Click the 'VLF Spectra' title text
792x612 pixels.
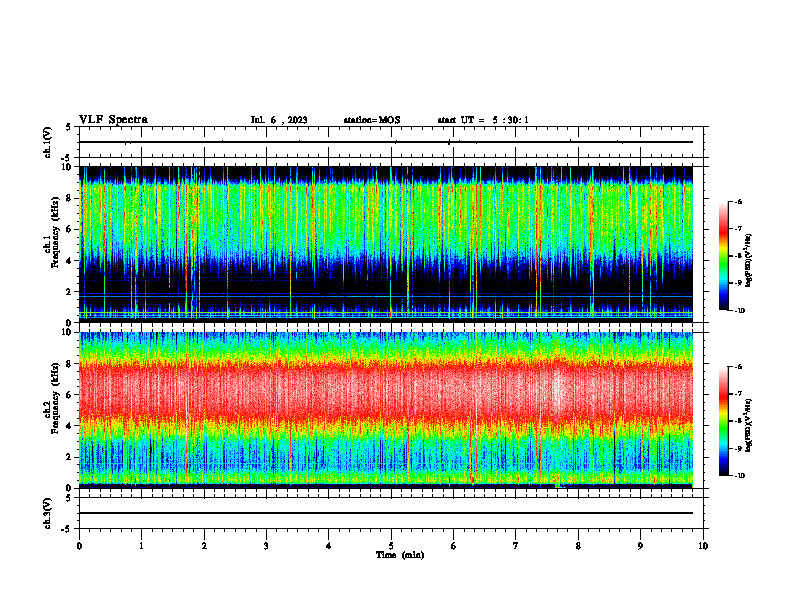pos(113,120)
